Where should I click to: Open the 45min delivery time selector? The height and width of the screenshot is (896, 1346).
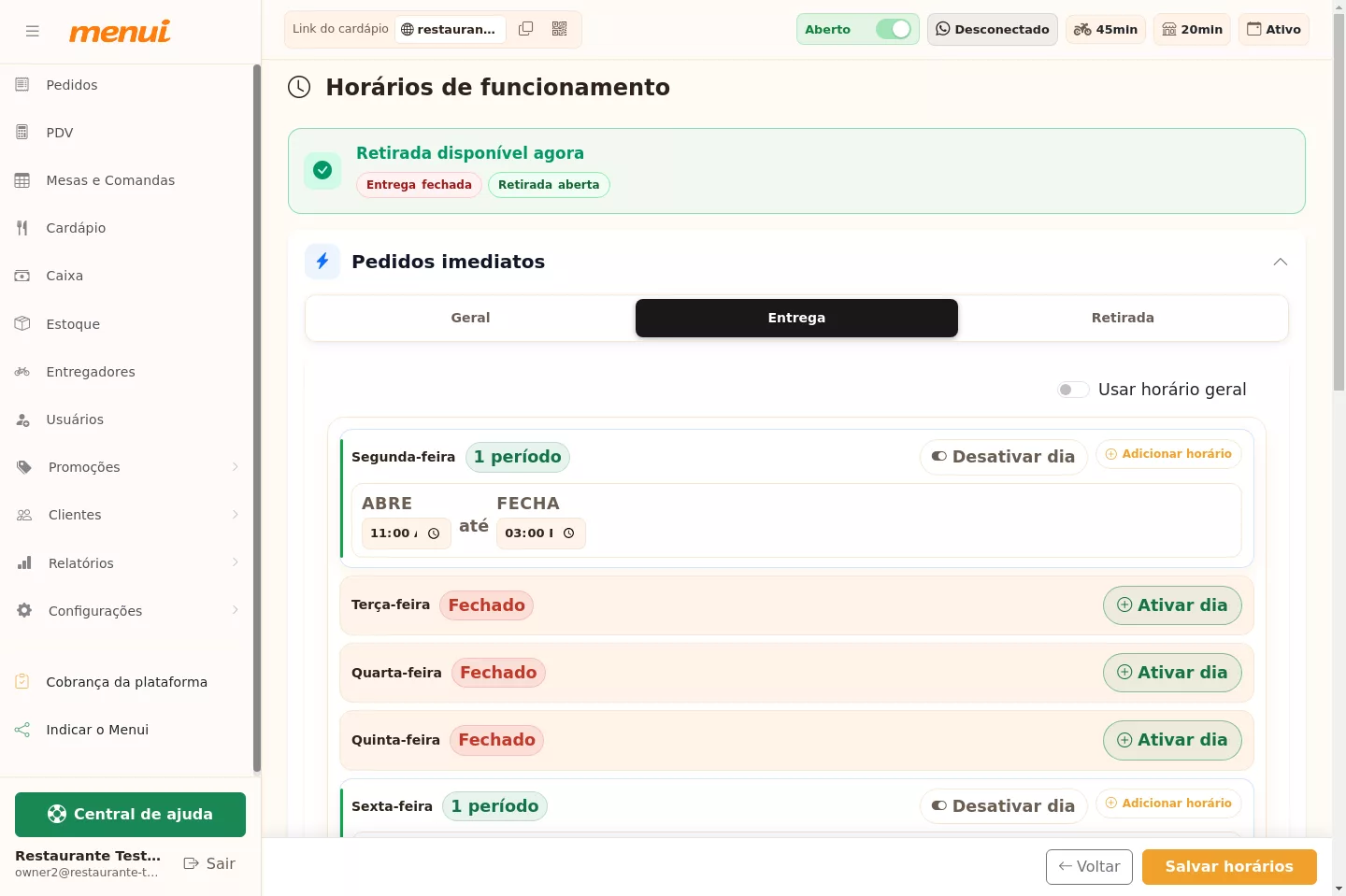click(x=1106, y=29)
